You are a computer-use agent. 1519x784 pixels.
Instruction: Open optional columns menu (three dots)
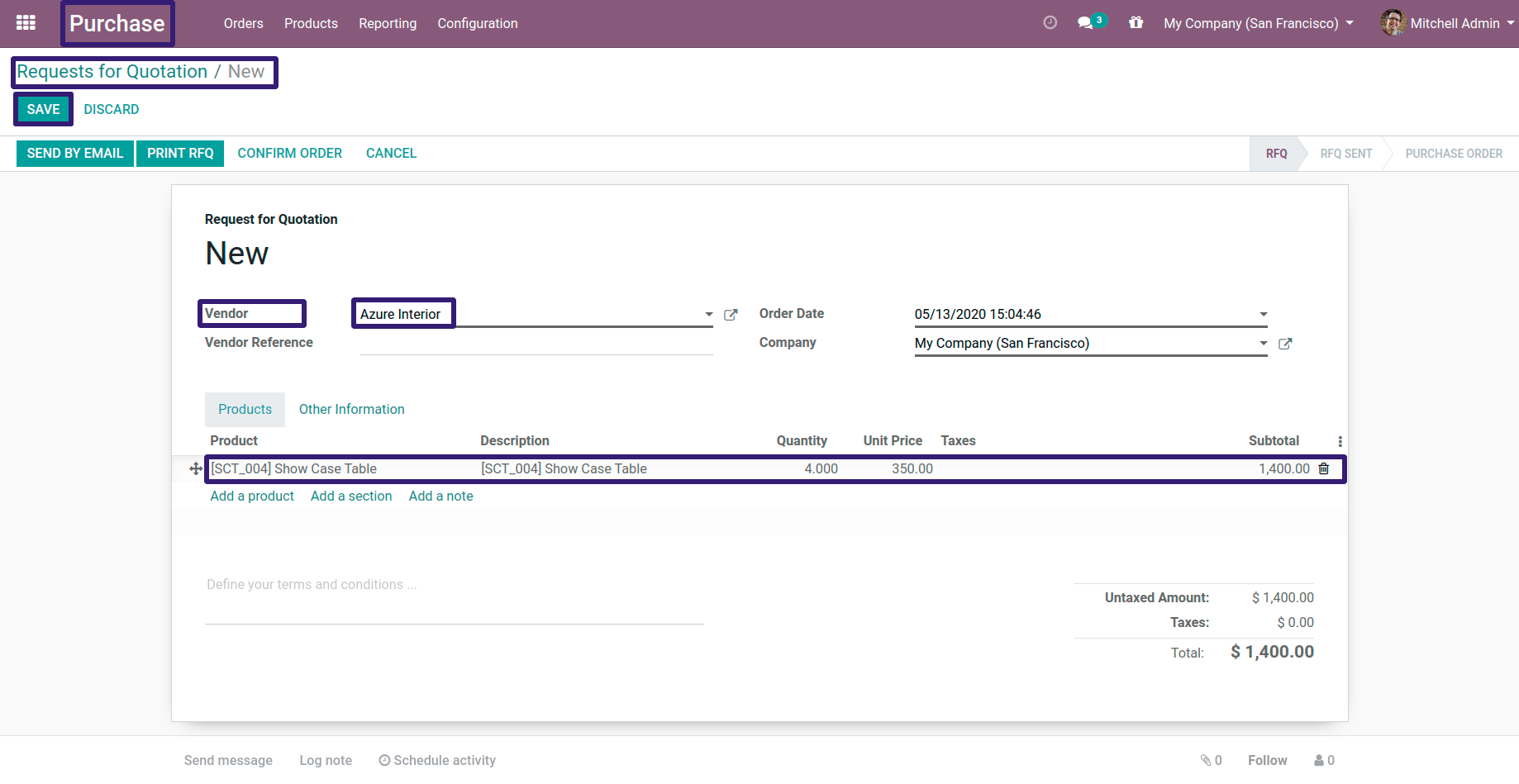tap(1340, 441)
